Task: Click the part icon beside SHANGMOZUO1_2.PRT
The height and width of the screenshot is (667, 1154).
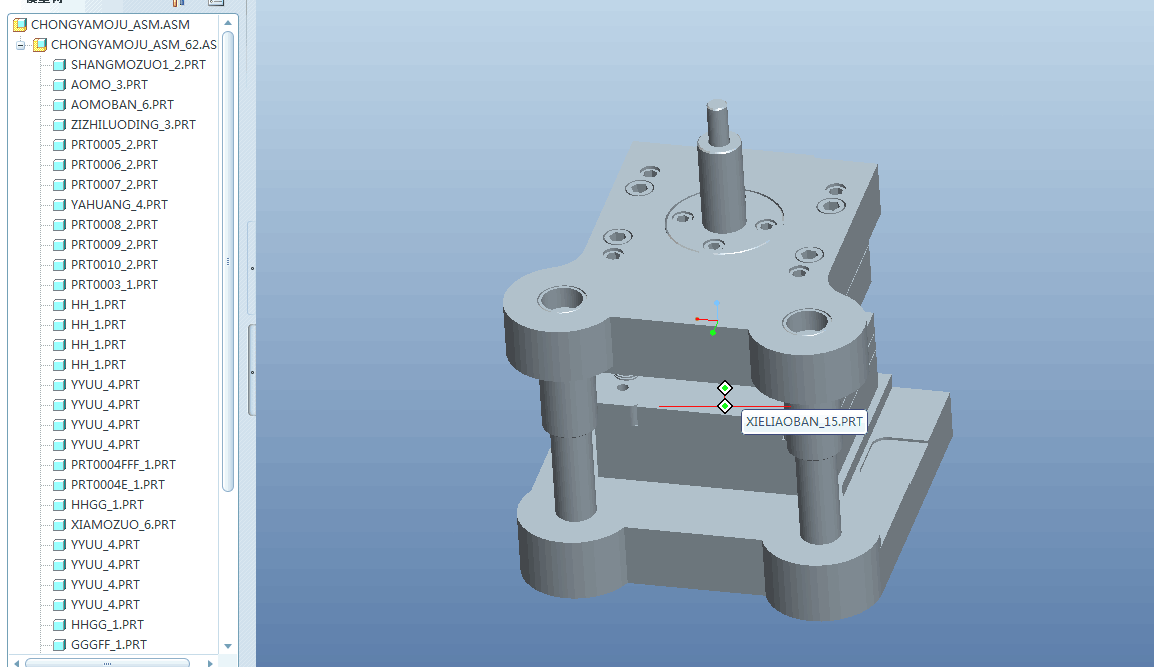Action: pyautogui.click(x=60, y=65)
